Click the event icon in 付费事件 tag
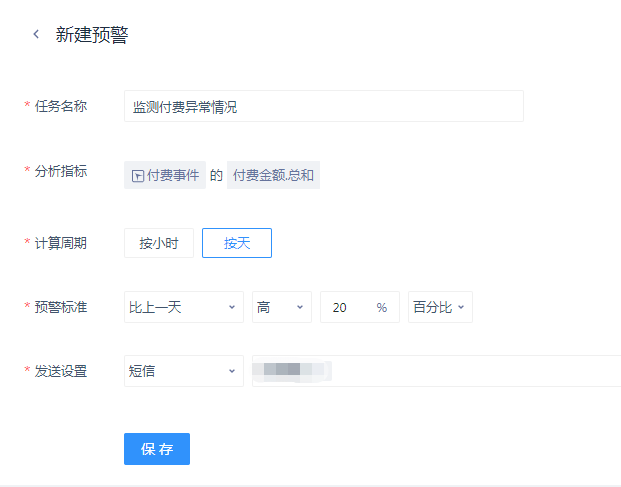 pyautogui.click(x=138, y=176)
